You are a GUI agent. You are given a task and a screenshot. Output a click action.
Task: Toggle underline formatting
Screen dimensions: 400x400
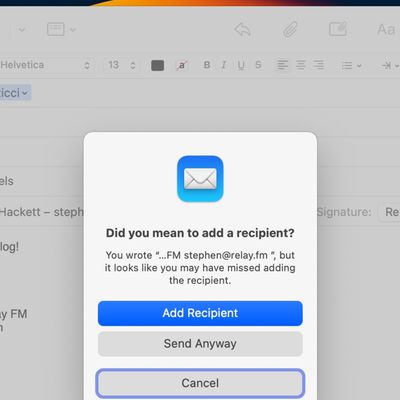(x=241, y=65)
